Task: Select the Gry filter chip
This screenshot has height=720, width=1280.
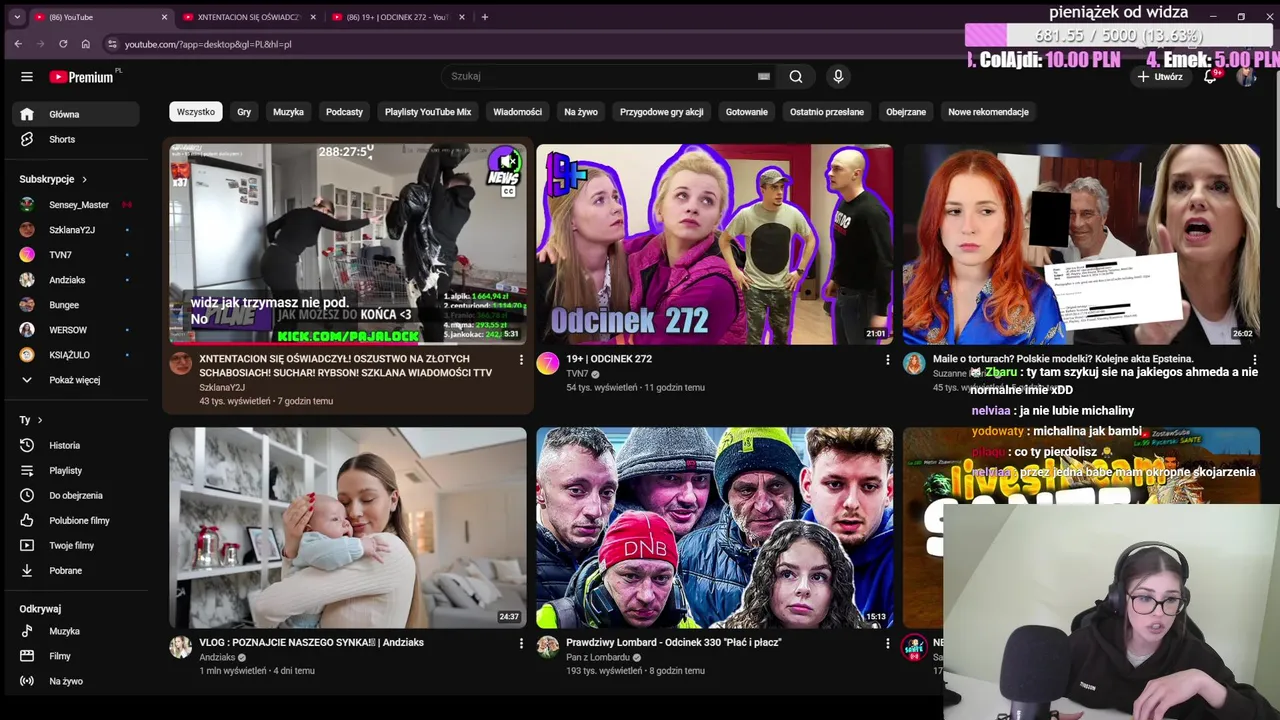Action: coord(244,112)
